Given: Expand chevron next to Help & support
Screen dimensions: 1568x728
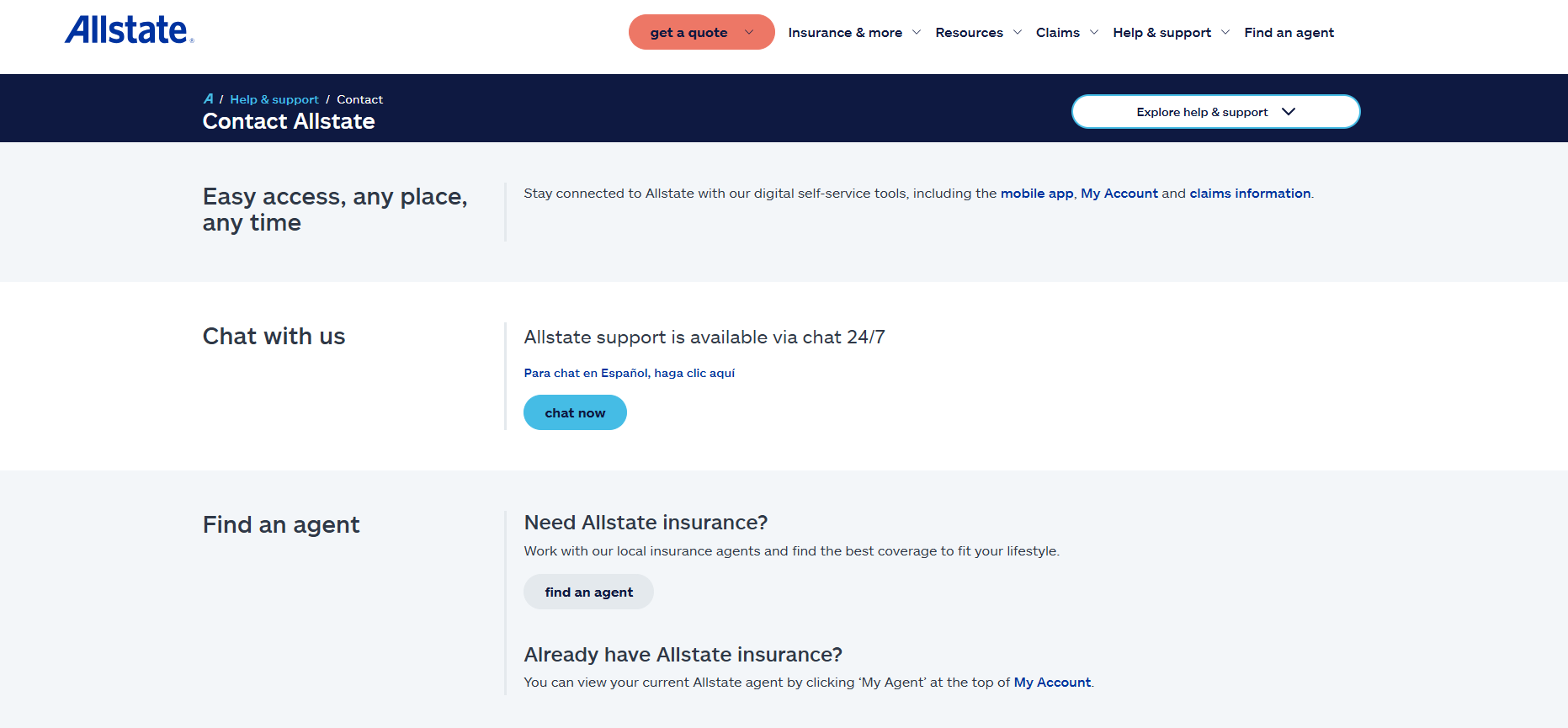Looking at the screenshot, I should click(x=1225, y=32).
